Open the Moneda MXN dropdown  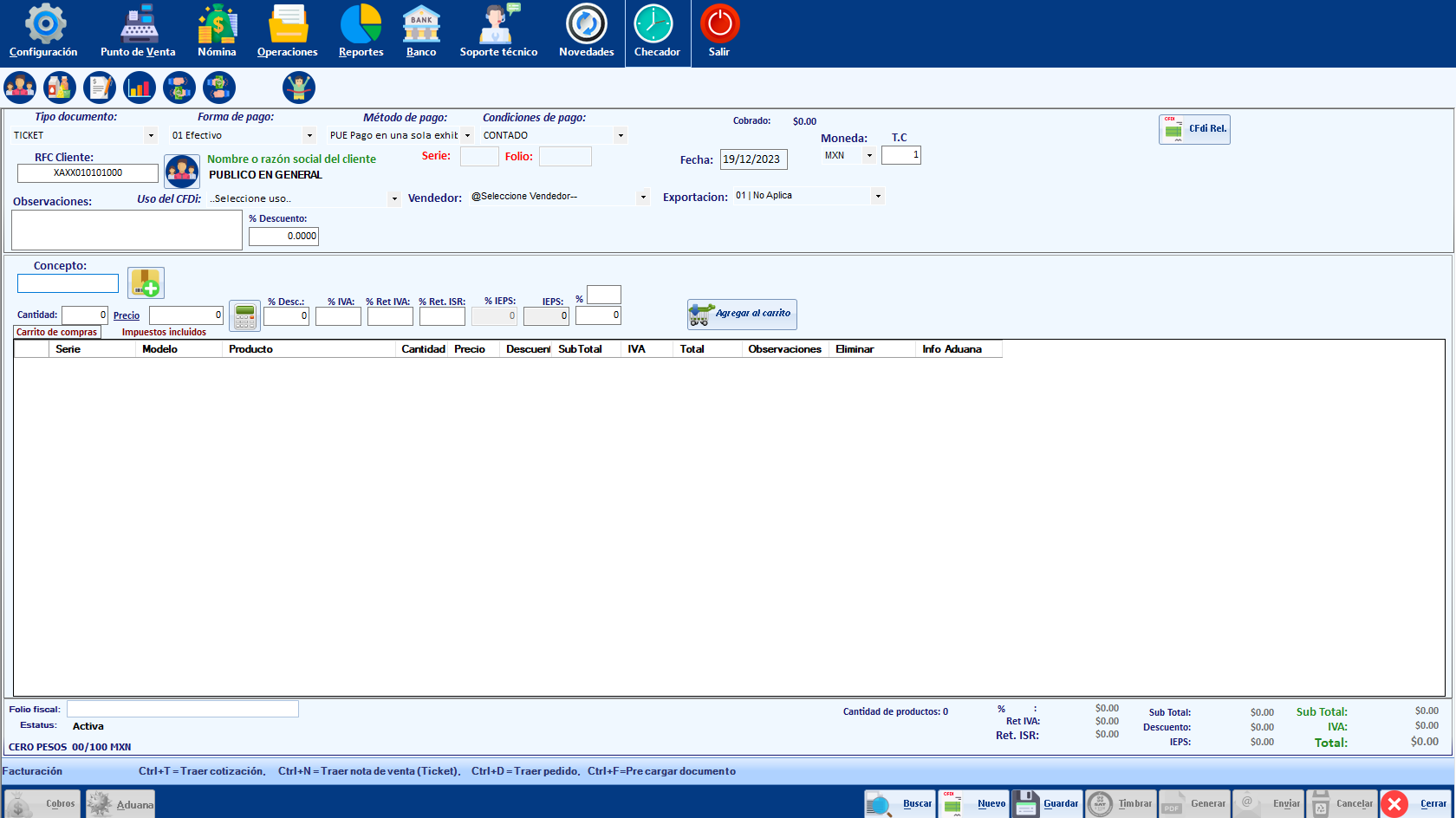pyautogui.click(x=868, y=156)
